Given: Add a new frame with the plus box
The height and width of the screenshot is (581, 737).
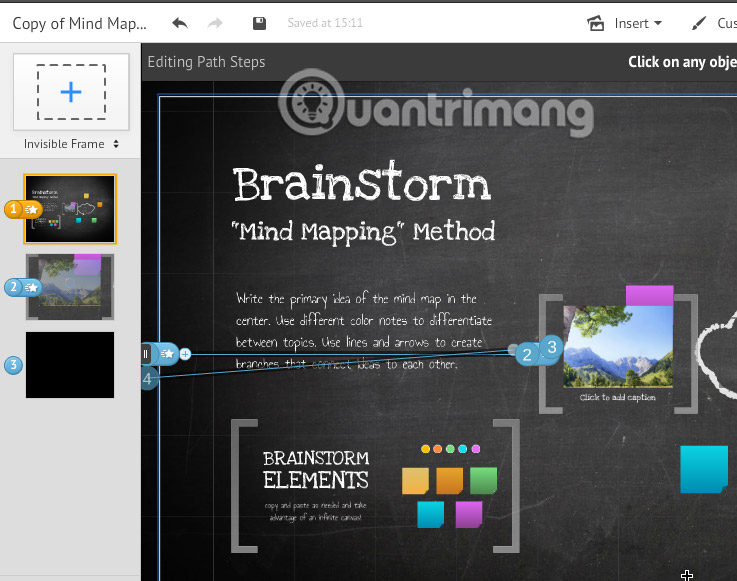Looking at the screenshot, I should click(x=71, y=92).
